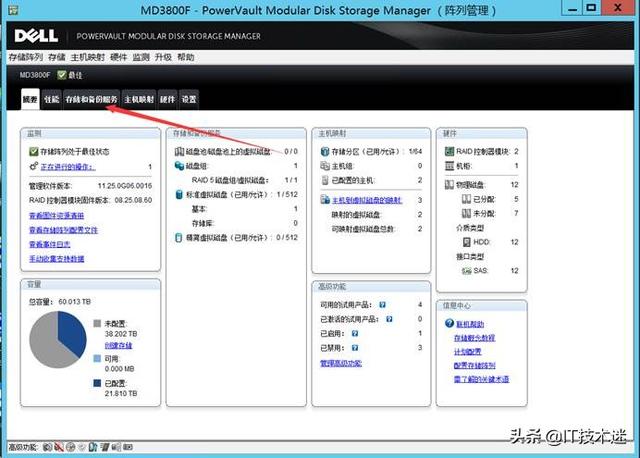
Task: Click the SAS interface icon
Action: (x=467, y=271)
